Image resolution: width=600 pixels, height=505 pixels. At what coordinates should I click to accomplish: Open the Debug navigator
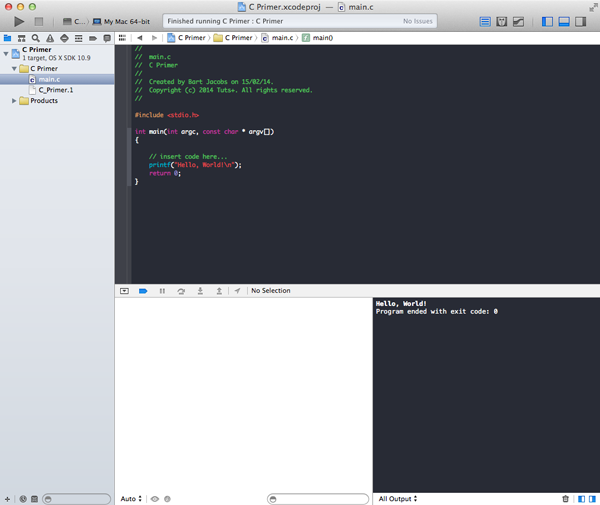point(78,38)
